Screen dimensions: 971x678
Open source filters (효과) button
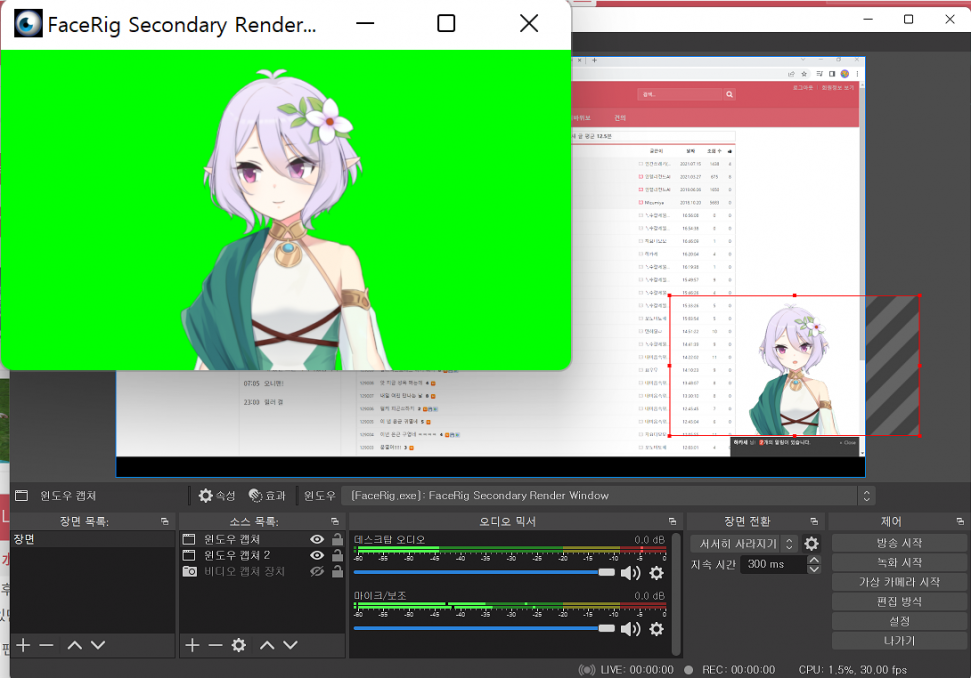click(267, 495)
